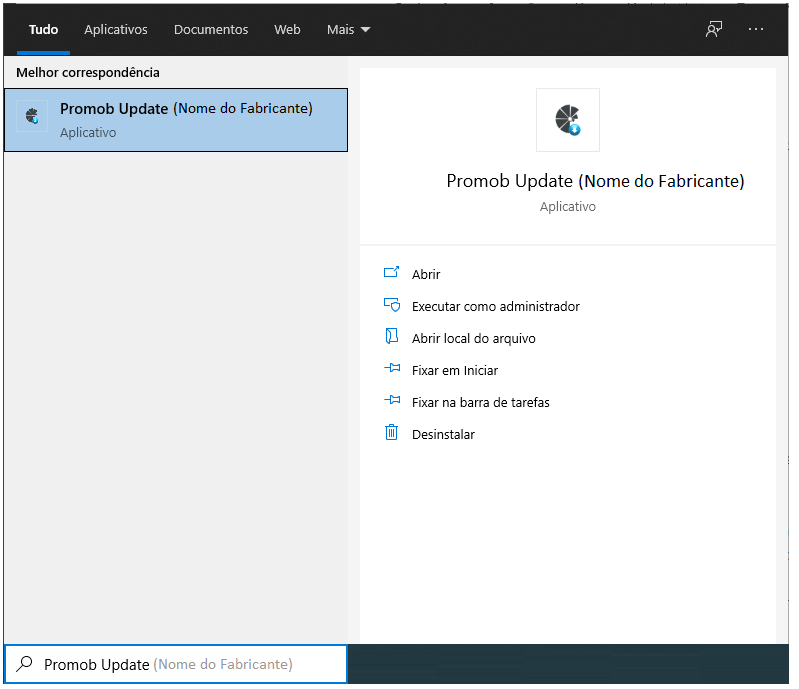Open the Aplicativos tab
Screen dimensions: 799x689
pyautogui.click(x=116, y=30)
